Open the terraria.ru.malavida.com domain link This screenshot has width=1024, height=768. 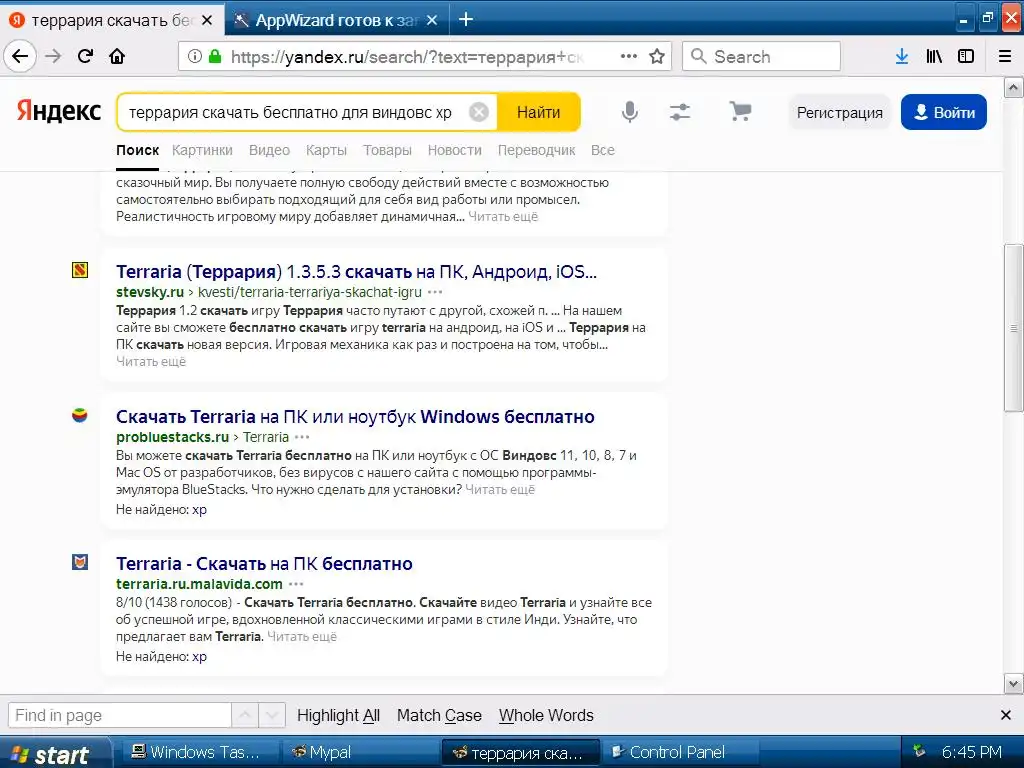[x=199, y=584]
